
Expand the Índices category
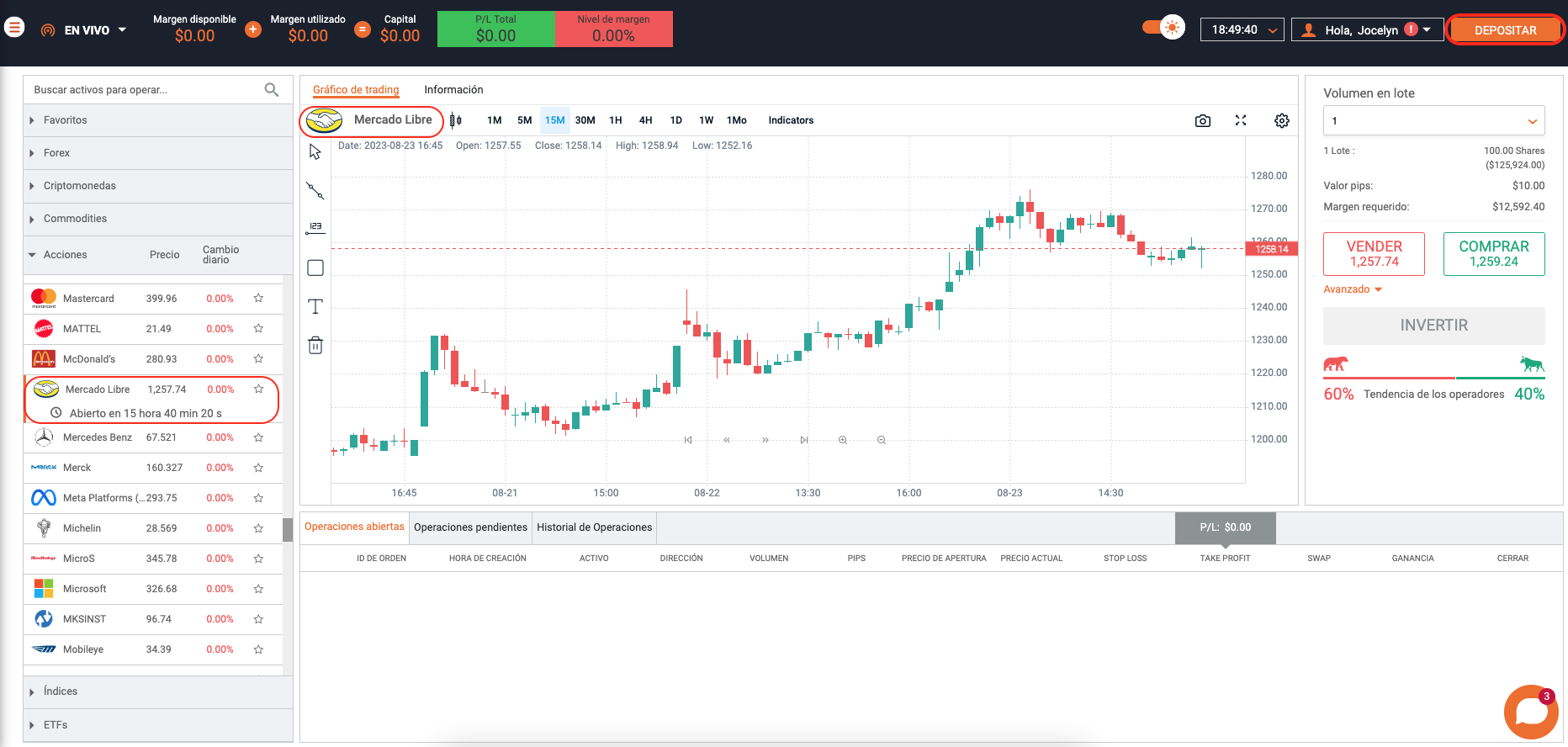tap(158, 691)
